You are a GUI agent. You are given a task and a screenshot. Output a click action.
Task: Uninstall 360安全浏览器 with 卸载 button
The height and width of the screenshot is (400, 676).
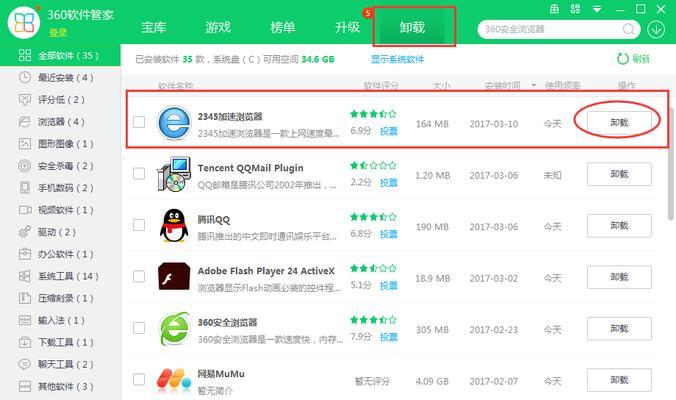tap(619, 328)
